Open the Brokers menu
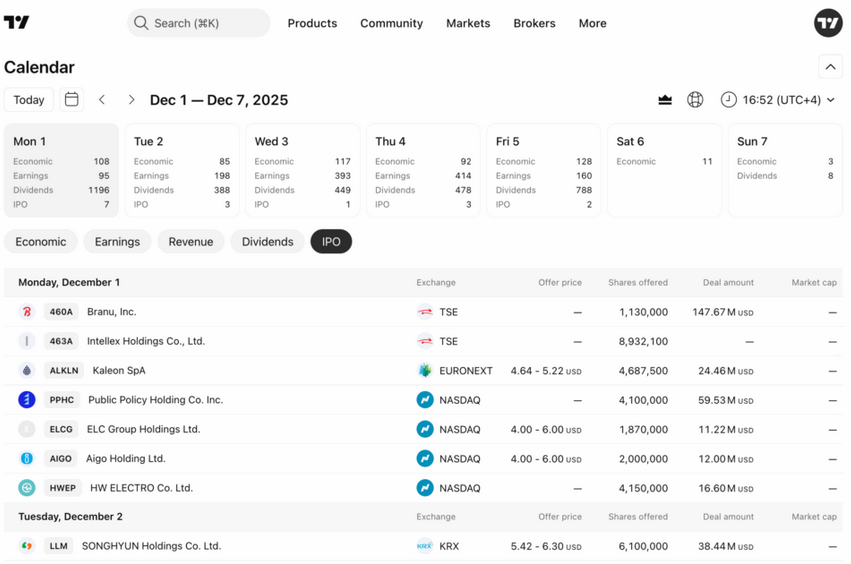This screenshot has height=564, width=851. 534,23
